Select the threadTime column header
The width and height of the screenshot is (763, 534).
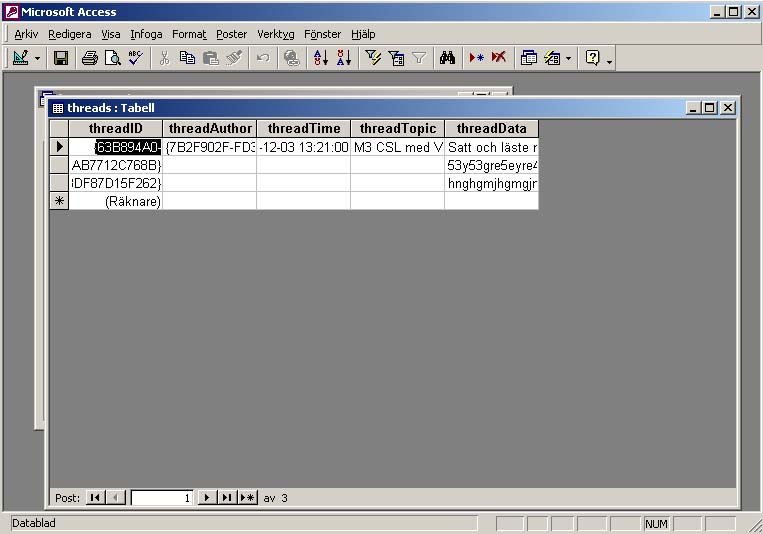tap(304, 129)
